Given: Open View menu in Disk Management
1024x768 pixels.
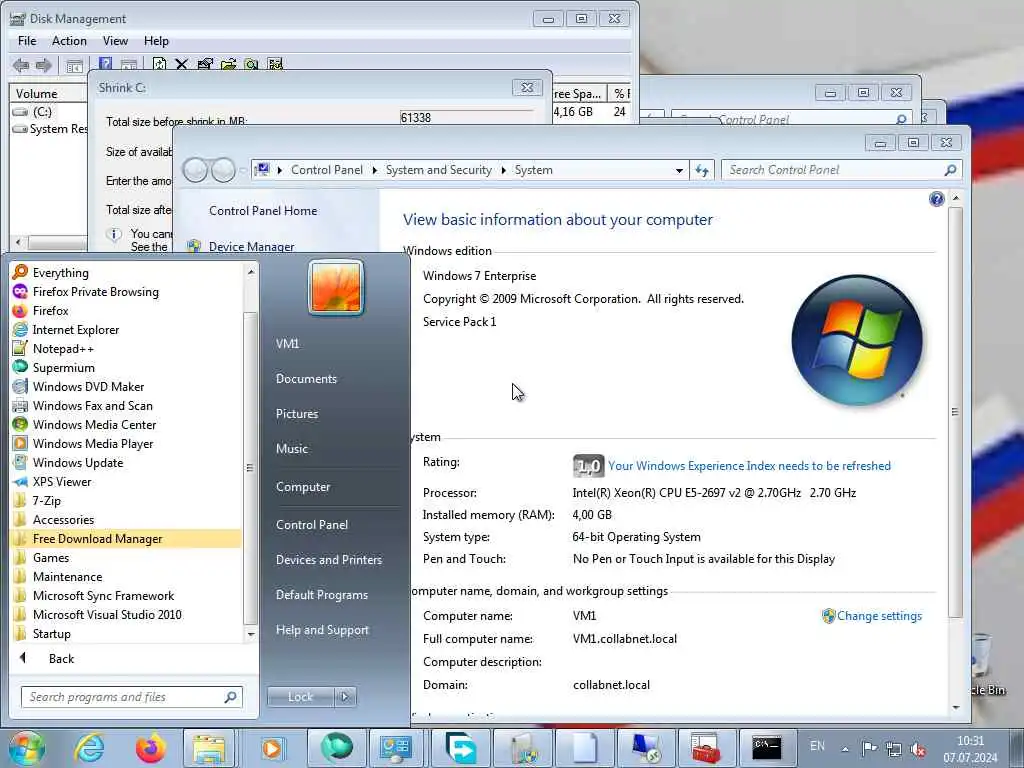Looking at the screenshot, I should (x=115, y=41).
